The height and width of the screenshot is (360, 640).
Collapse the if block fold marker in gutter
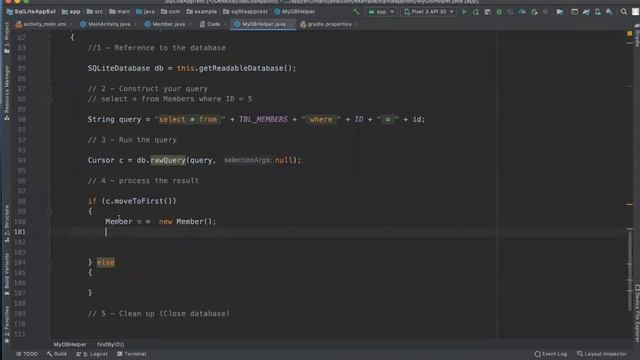coord(49,211)
